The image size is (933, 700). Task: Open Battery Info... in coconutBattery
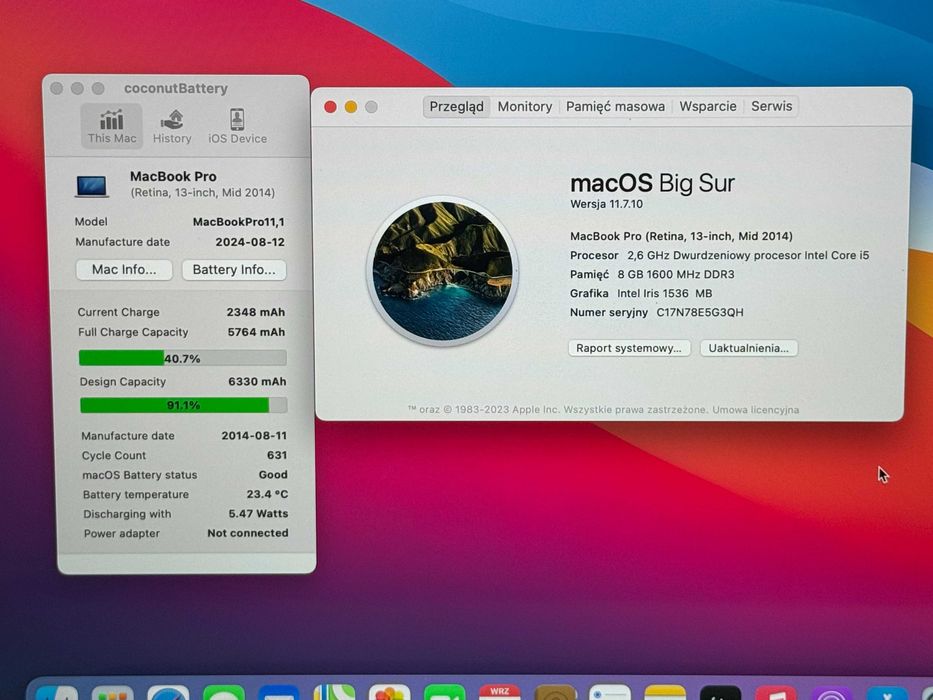[x=234, y=270]
